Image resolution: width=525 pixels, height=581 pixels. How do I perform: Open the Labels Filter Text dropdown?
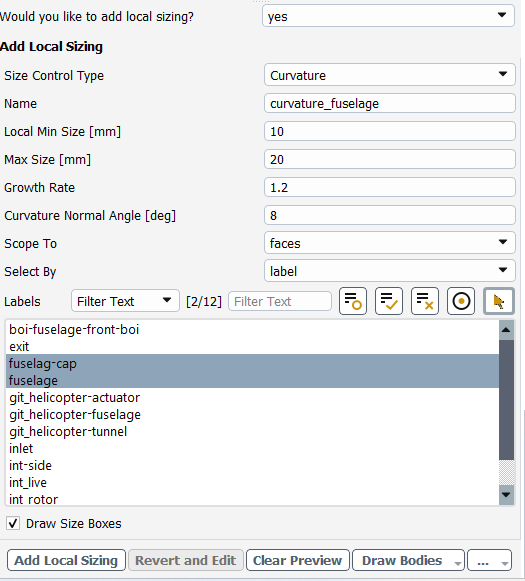point(125,301)
